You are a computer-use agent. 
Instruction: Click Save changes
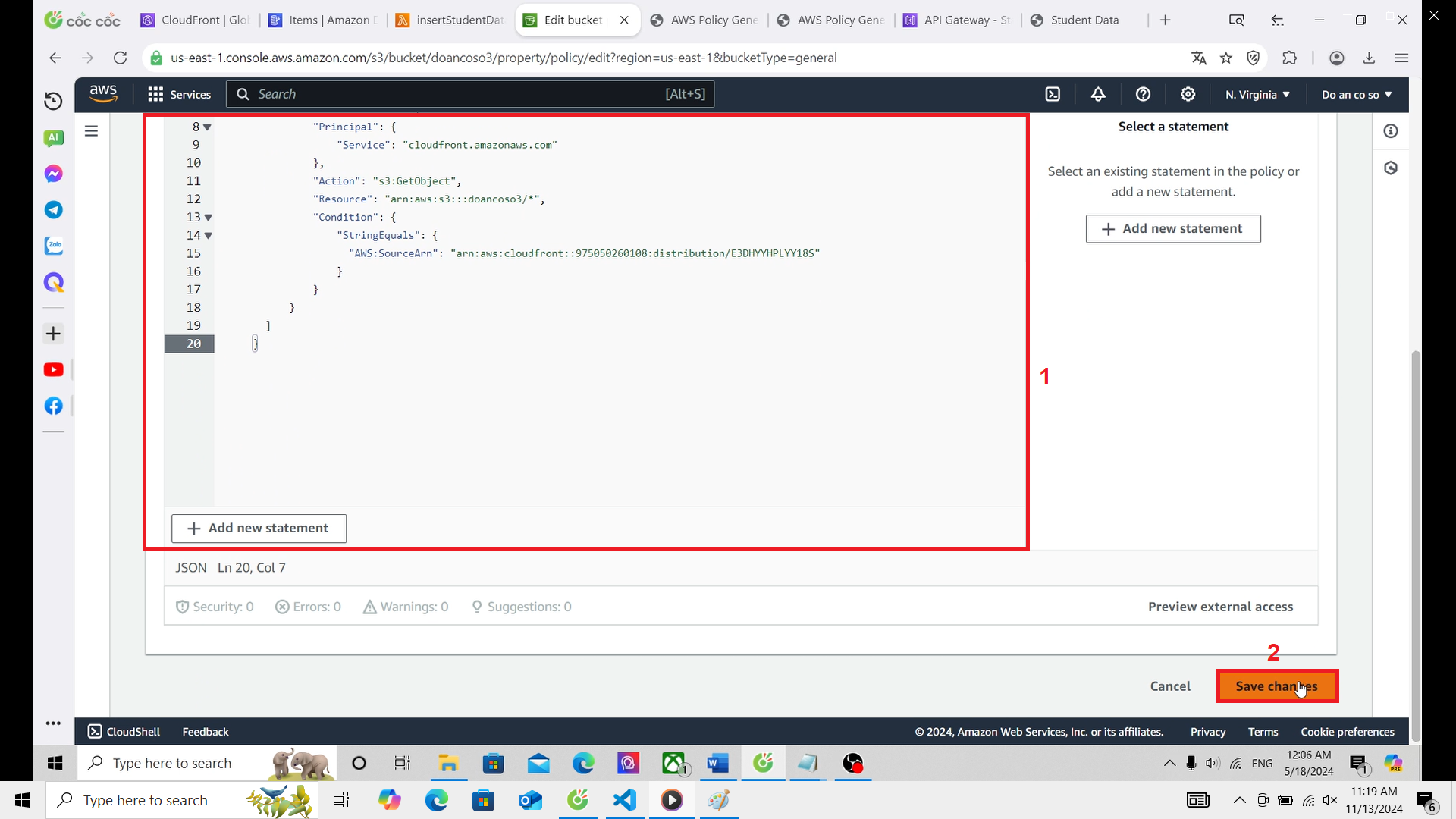[x=1277, y=686]
